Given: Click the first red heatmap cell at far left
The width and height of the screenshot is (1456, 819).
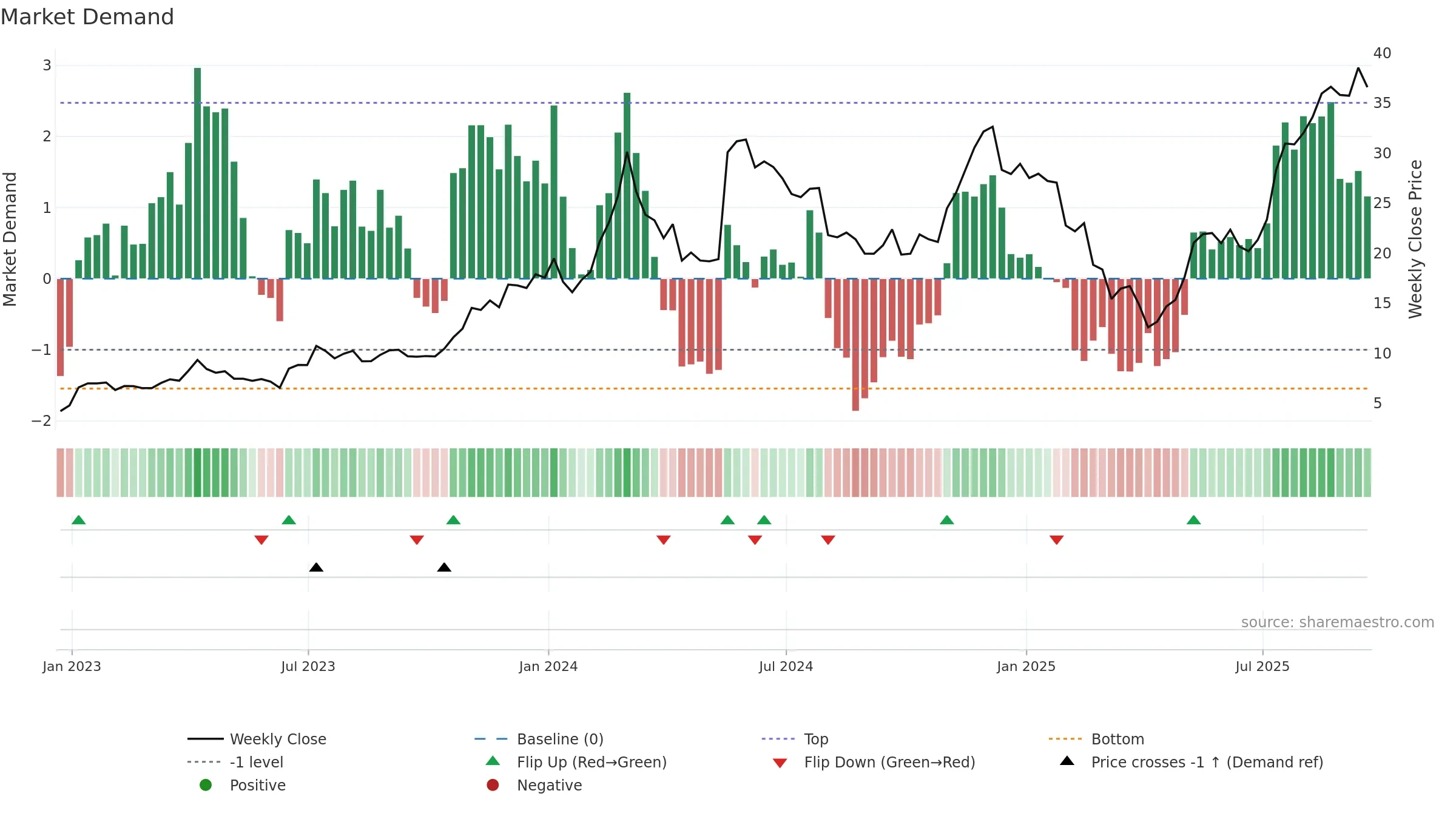Looking at the screenshot, I should [60, 473].
